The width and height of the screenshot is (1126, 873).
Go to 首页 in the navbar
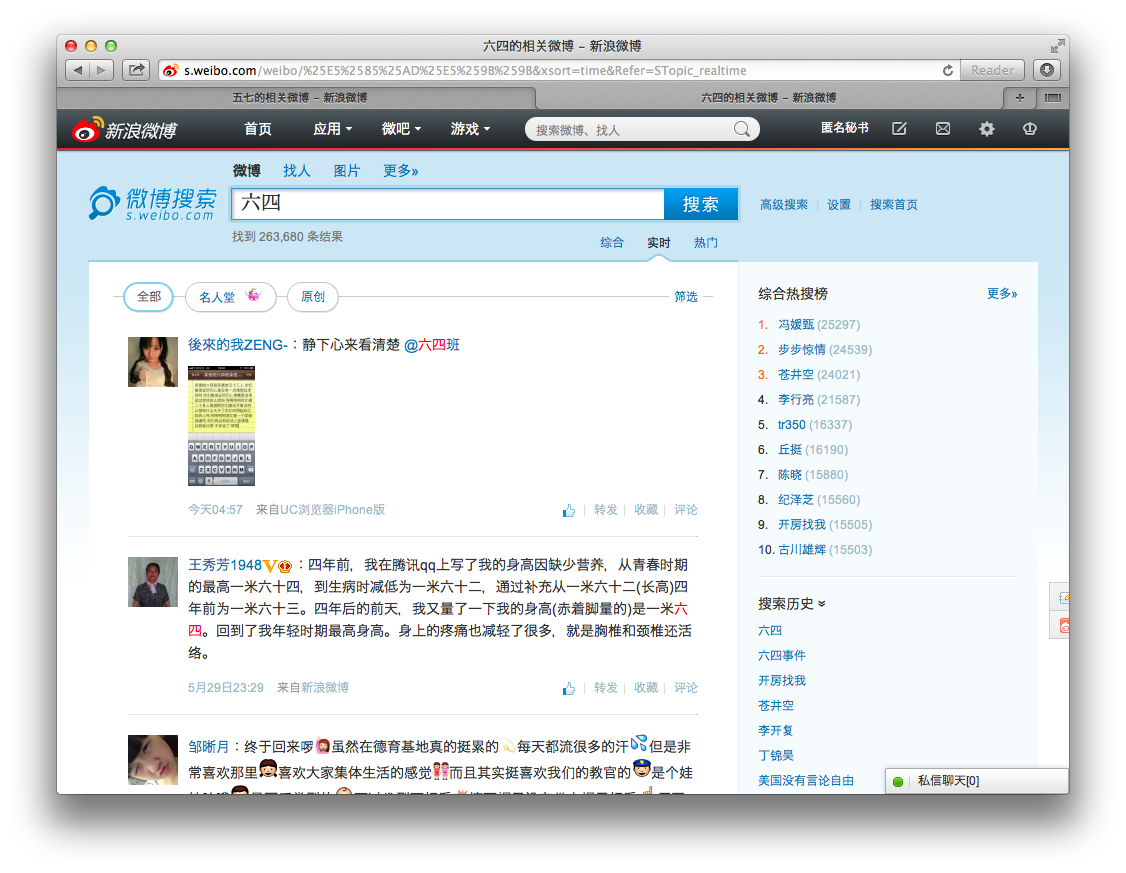tap(258, 129)
